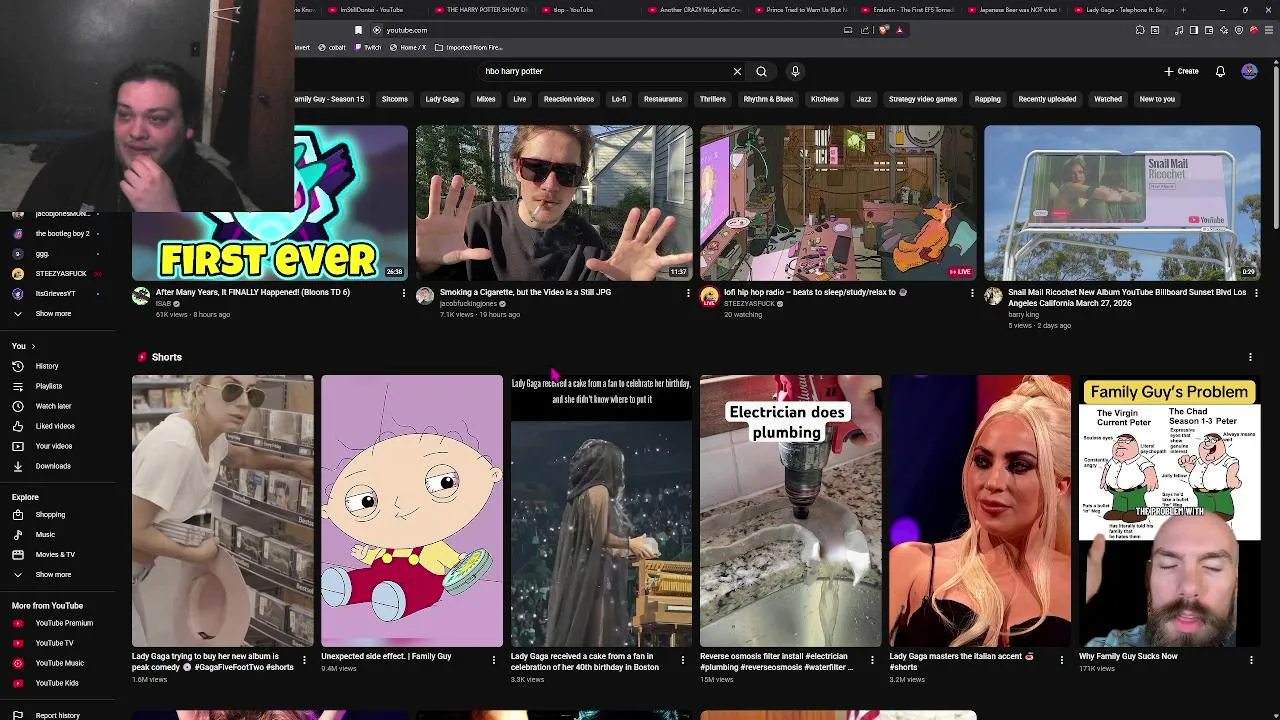Screen dimensions: 1280x720
Task: Open options for Unexpected side effect short
Action: tap(493, 660)
